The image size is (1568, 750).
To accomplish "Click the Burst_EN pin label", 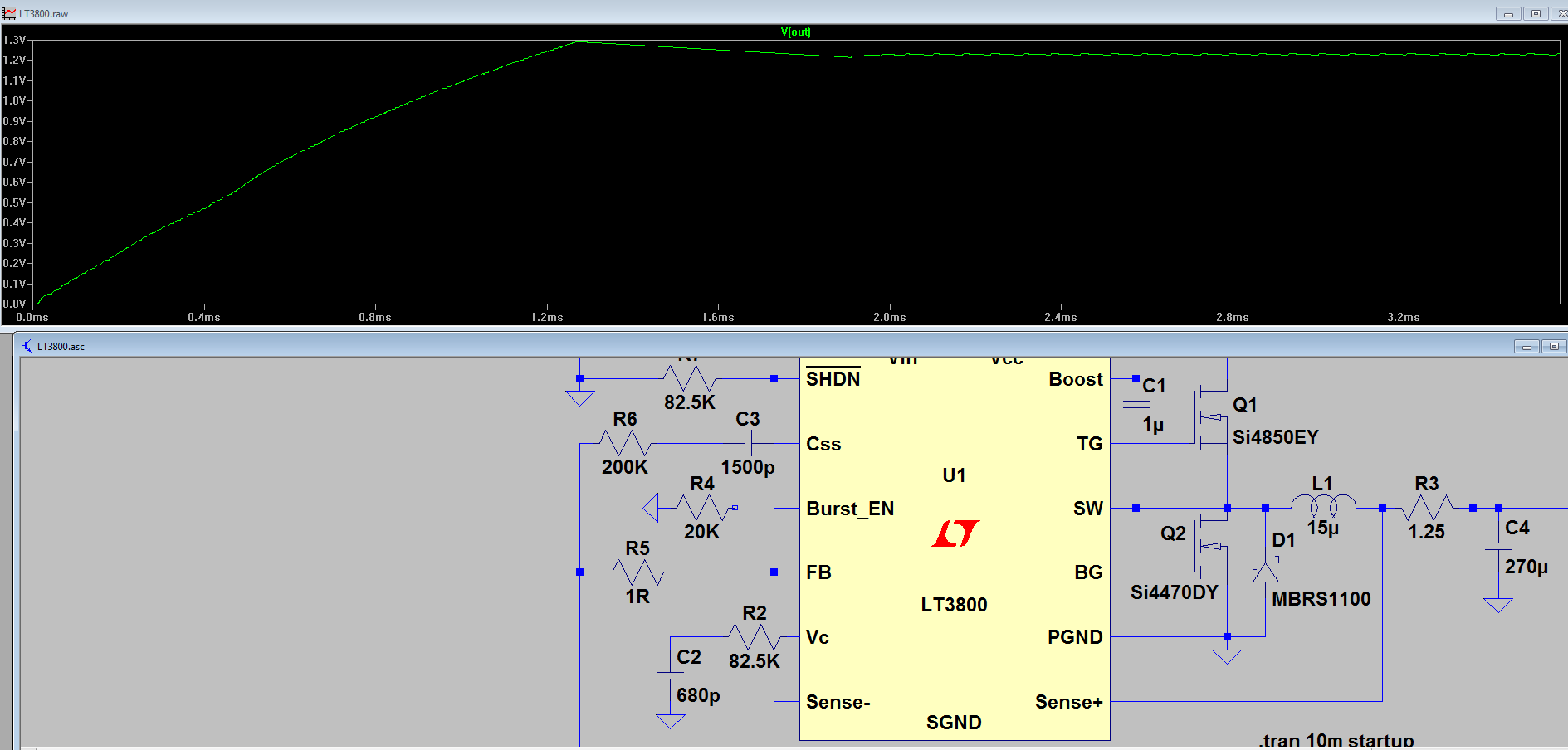I will click(850, 509).
